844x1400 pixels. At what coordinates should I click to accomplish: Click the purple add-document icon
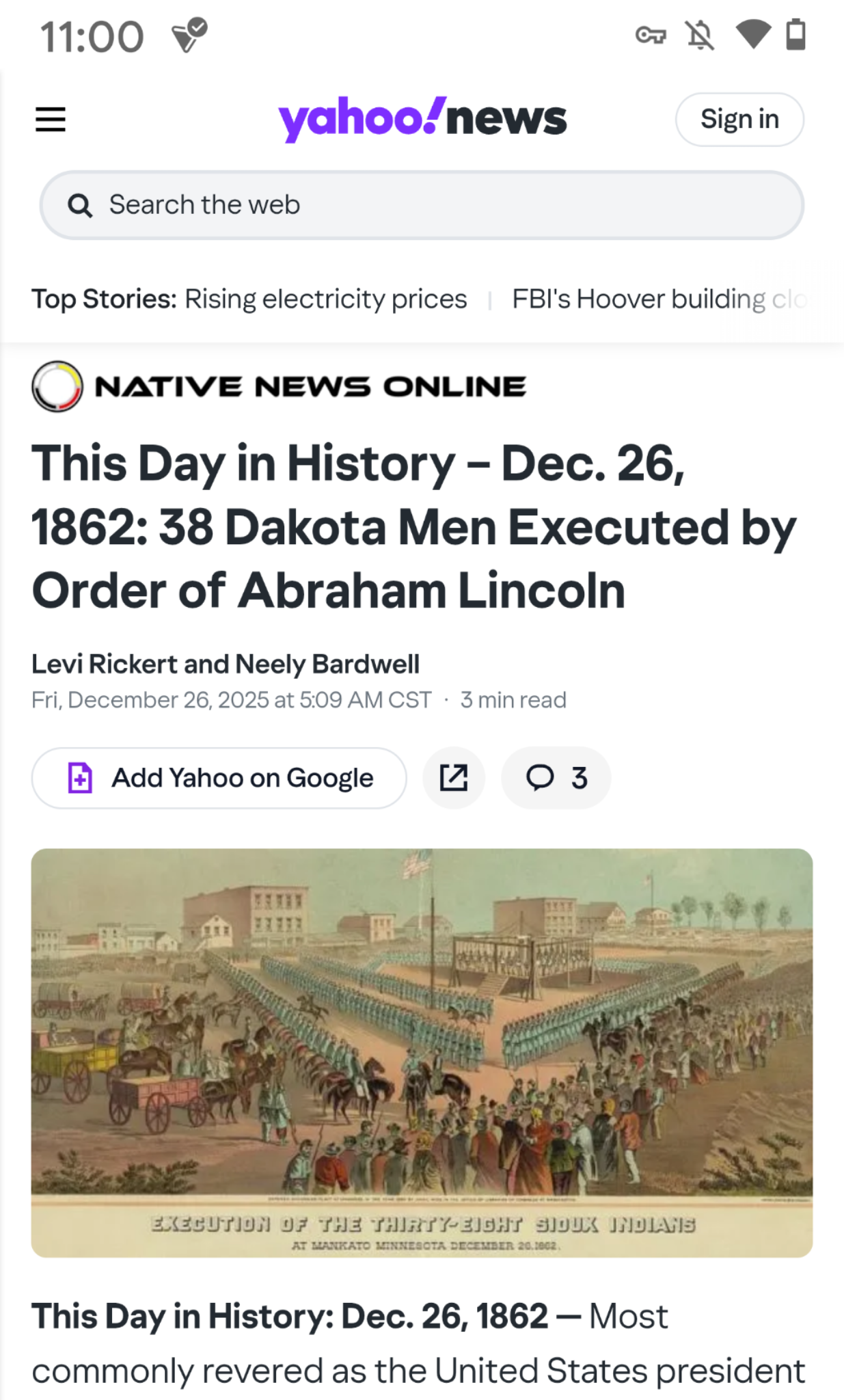[x=80, y=778]
